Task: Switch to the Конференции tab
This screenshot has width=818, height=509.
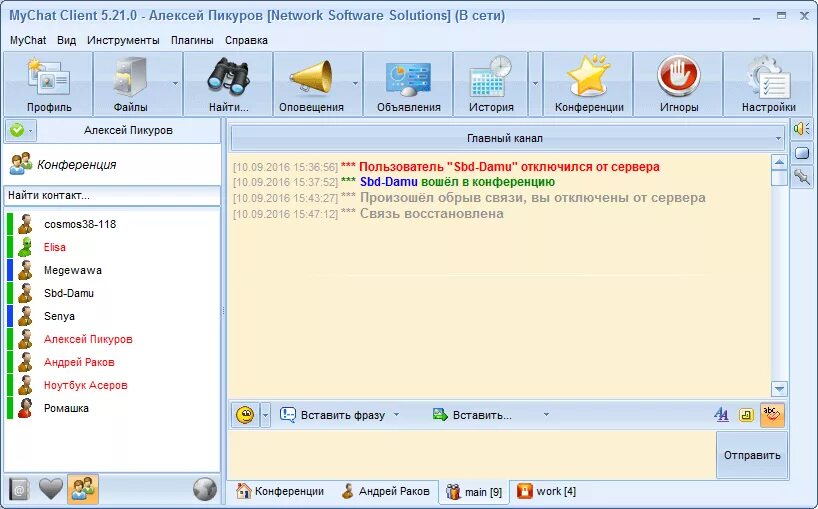Action: (x=280, y=491)
